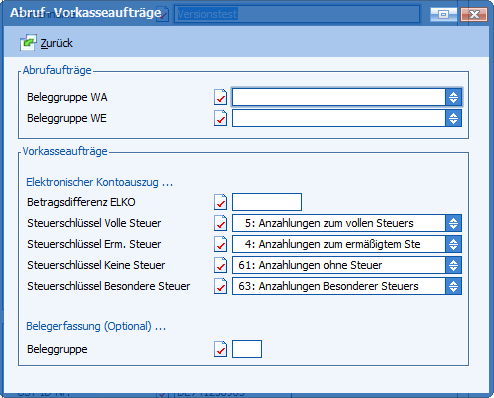Select value '5: Anzahlungen zum vollen Steuers'
The height and width of the screenshot is (398, 494).
coord(329,223)
